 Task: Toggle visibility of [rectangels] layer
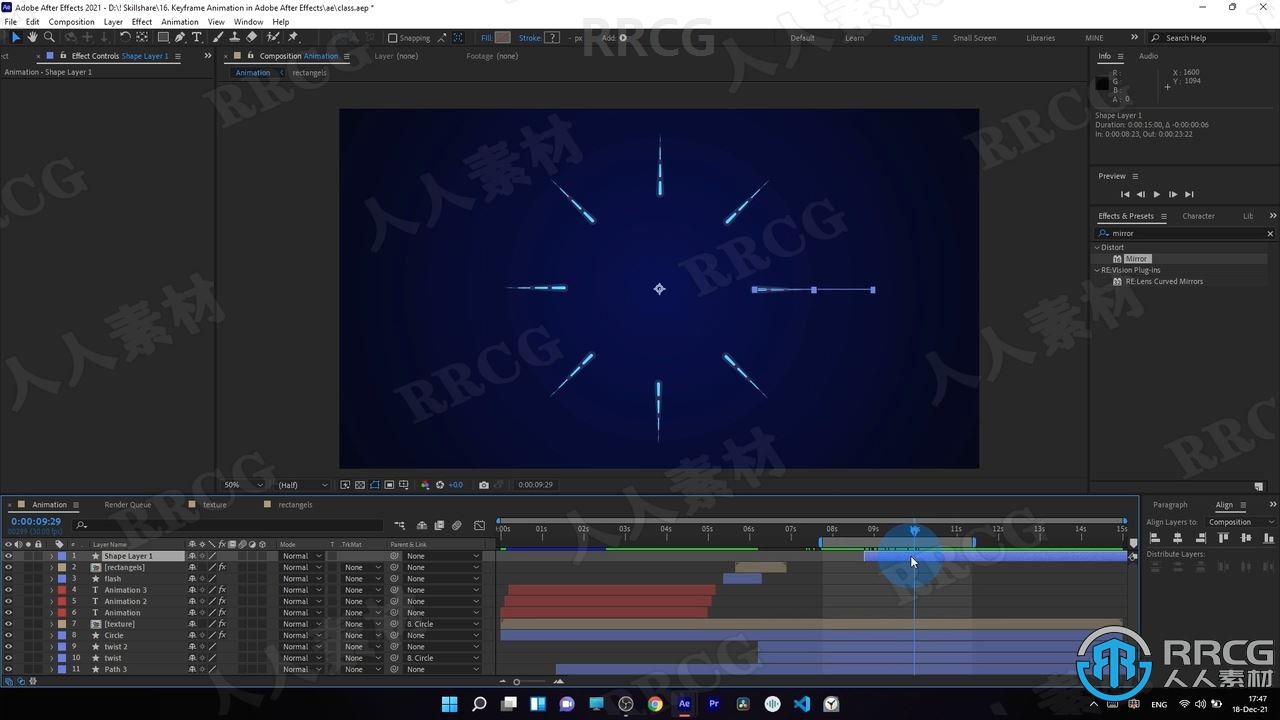pyautogui.click(x=8, y=567)
